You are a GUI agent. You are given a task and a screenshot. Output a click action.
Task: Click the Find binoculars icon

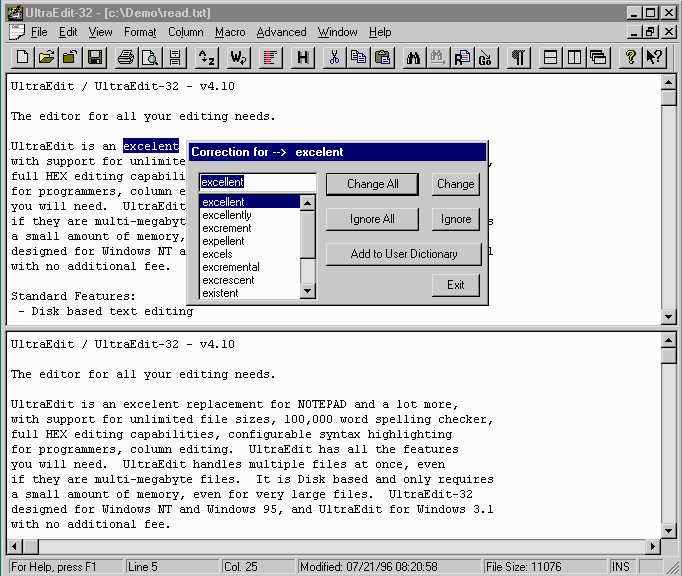point(414,57)
